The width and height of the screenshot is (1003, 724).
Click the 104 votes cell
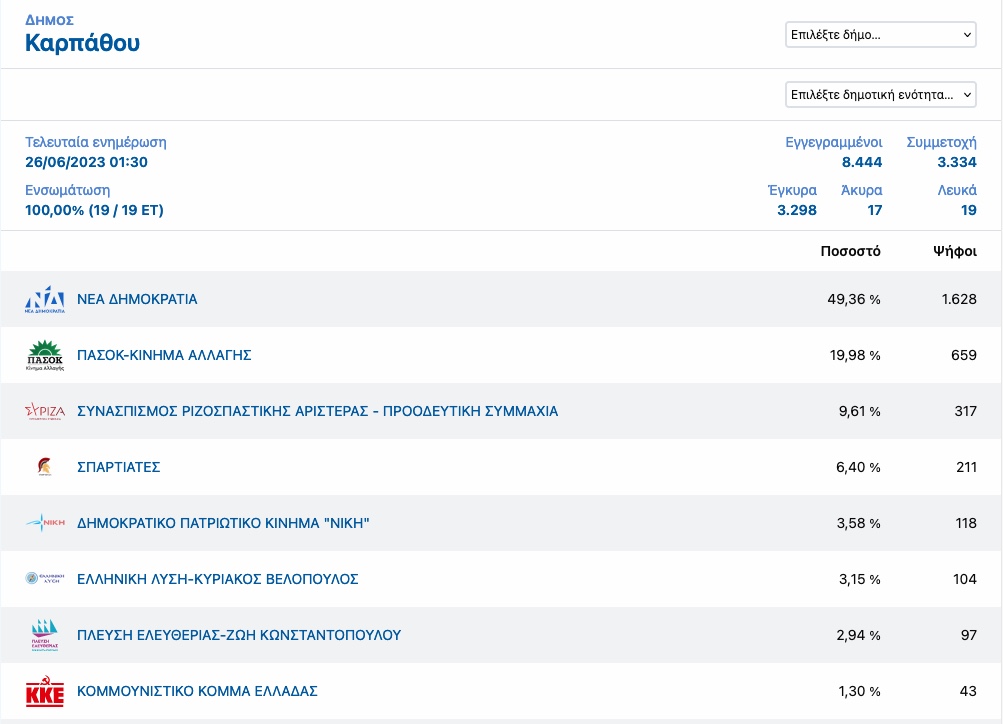pos(965,579)
